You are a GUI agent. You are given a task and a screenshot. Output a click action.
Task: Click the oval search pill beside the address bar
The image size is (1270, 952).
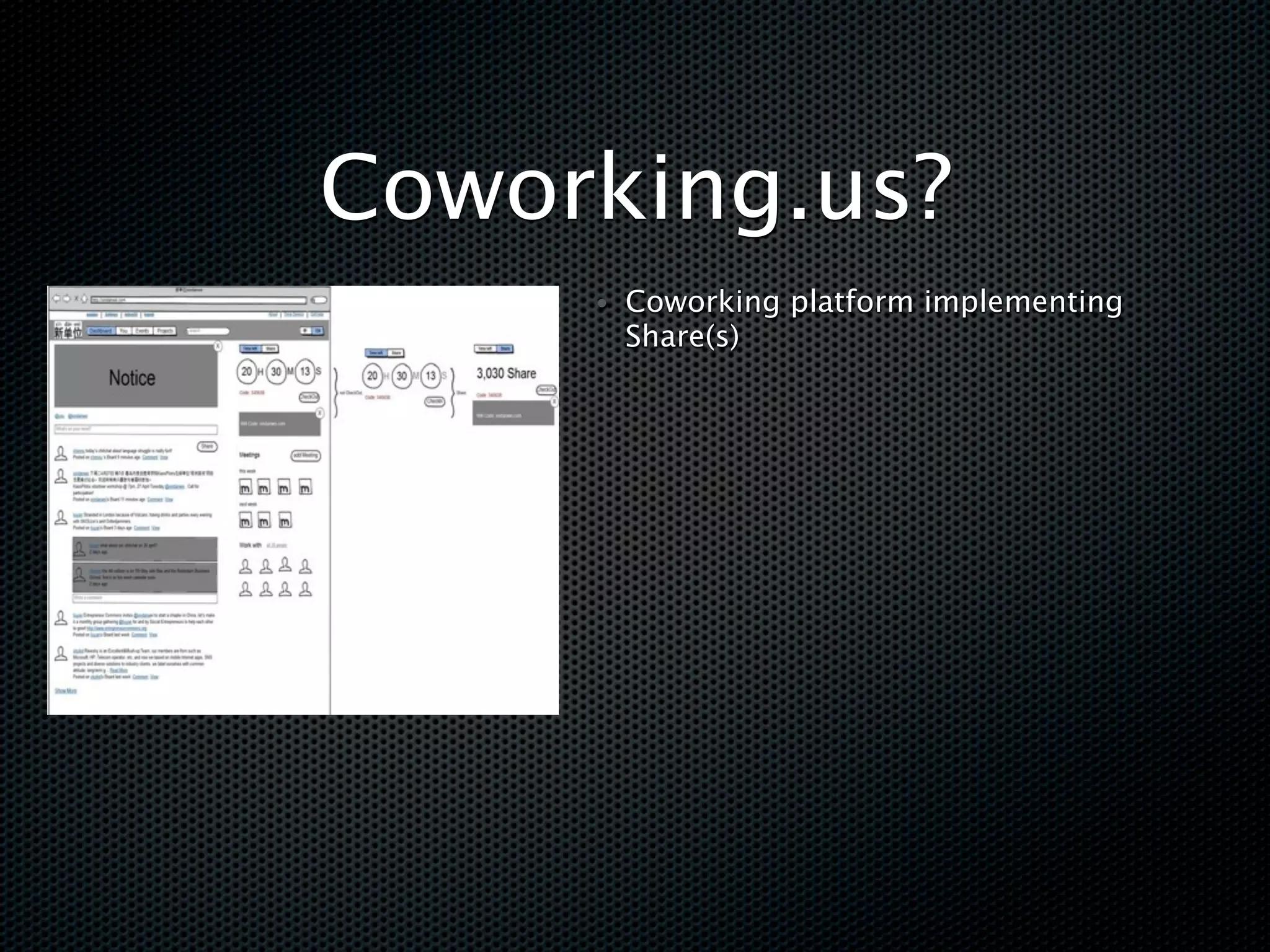[319, 301]
